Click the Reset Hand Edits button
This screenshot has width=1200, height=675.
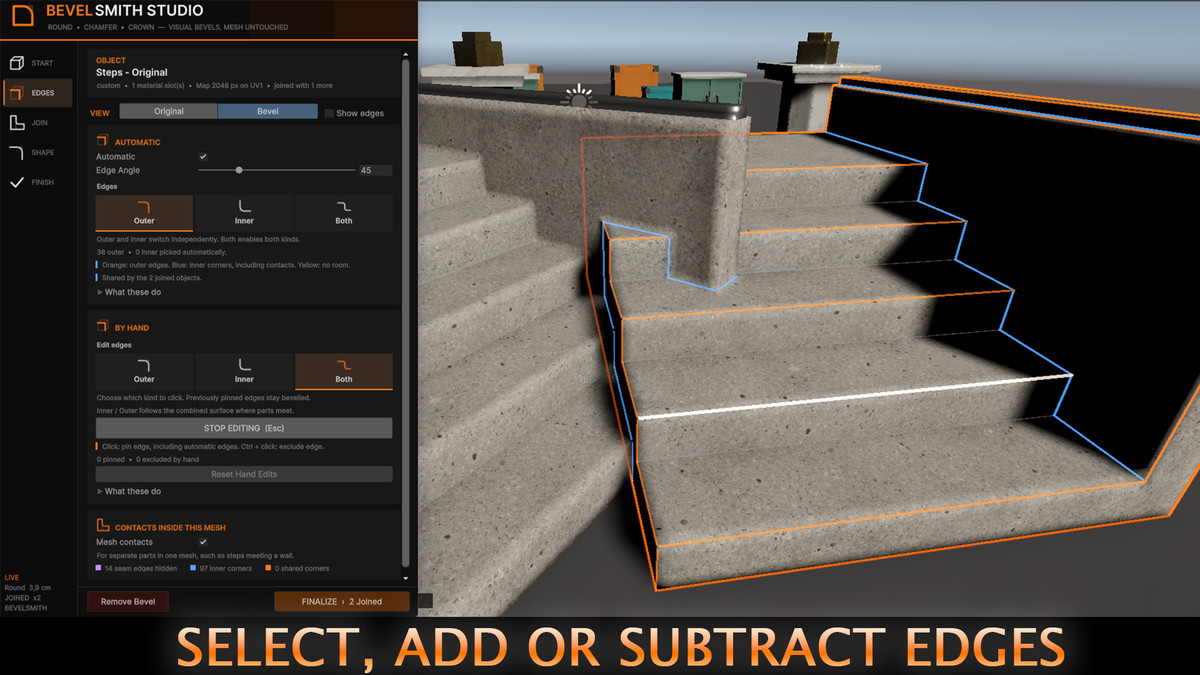pyautogui.click(x=244, y=474)
